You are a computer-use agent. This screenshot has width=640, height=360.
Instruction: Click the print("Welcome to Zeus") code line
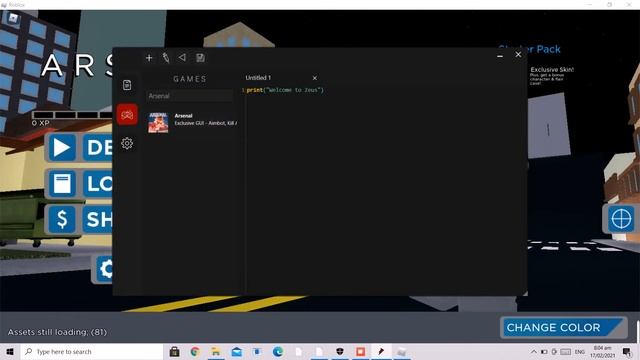point(285,90)
